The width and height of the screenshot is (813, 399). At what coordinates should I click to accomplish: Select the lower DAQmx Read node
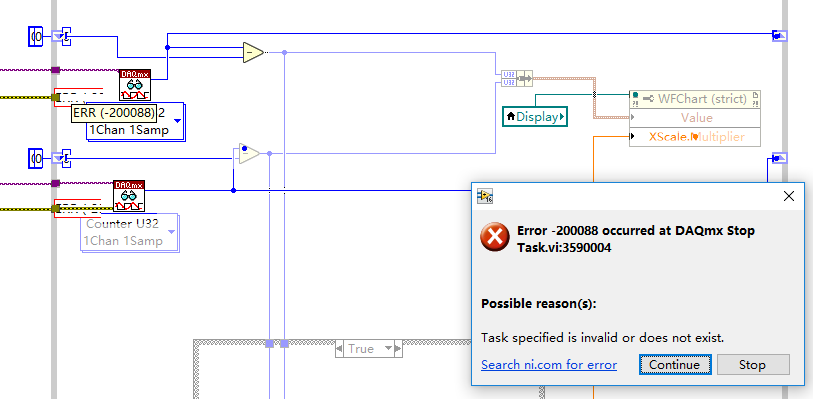pyautogui.click(x=129, y=196)
